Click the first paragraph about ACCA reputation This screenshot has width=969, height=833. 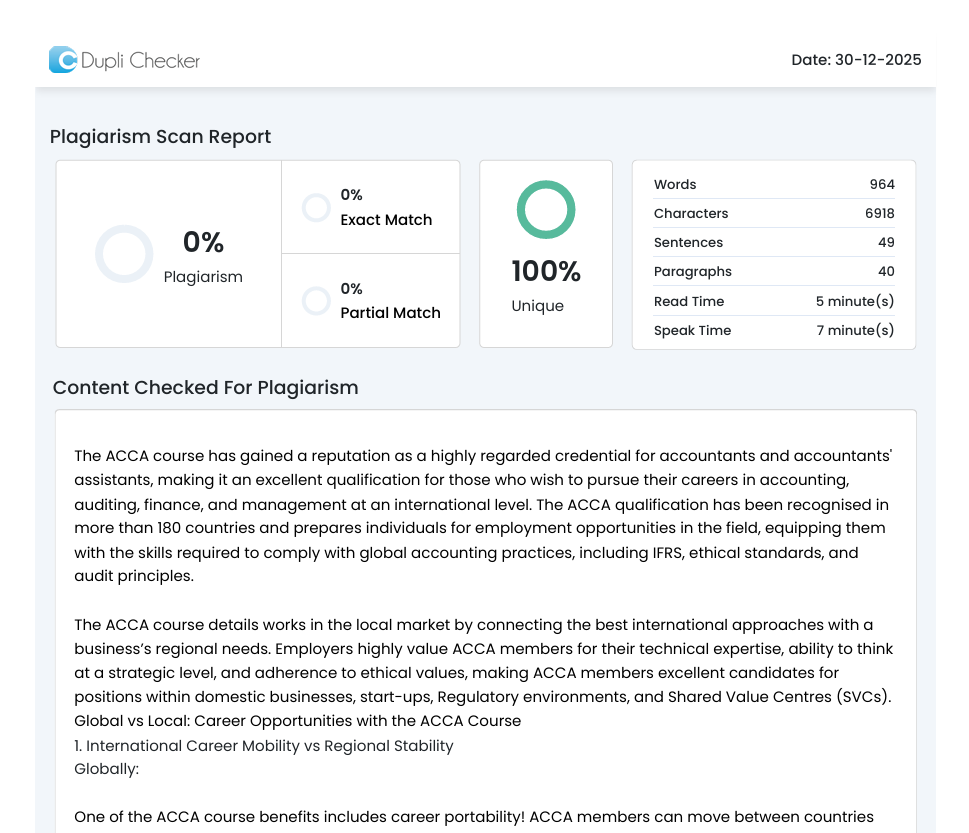(484, 516)
